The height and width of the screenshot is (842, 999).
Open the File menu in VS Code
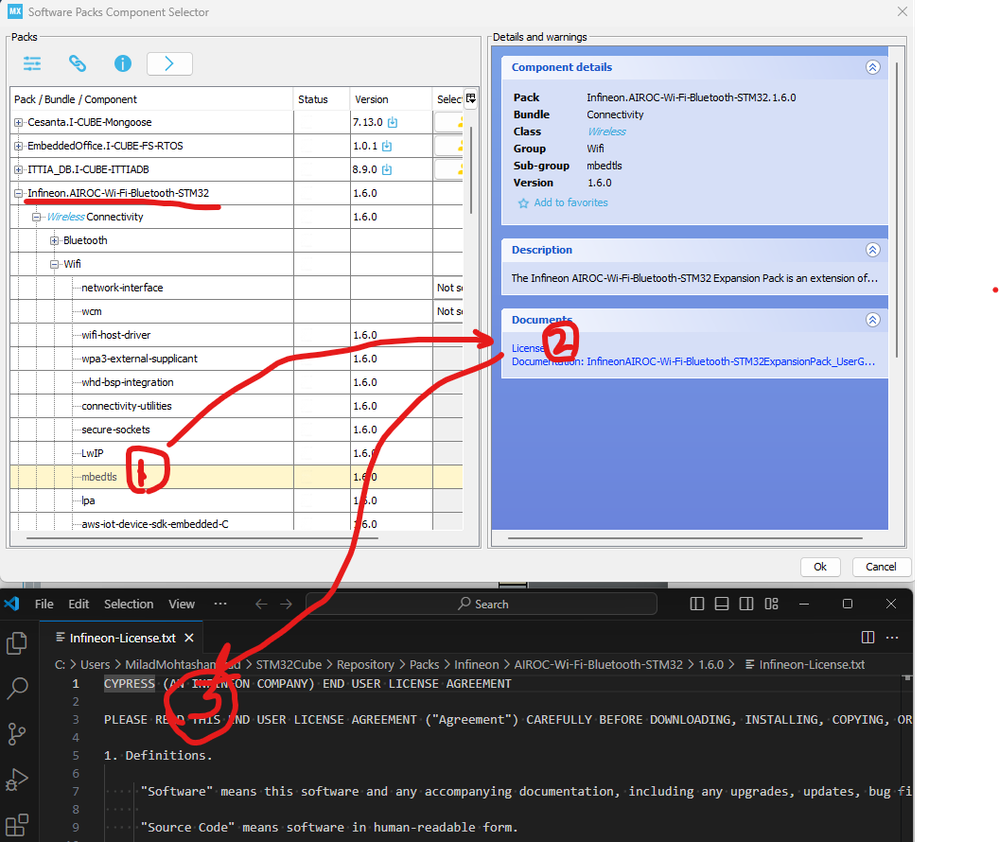(x=44, y=604)
